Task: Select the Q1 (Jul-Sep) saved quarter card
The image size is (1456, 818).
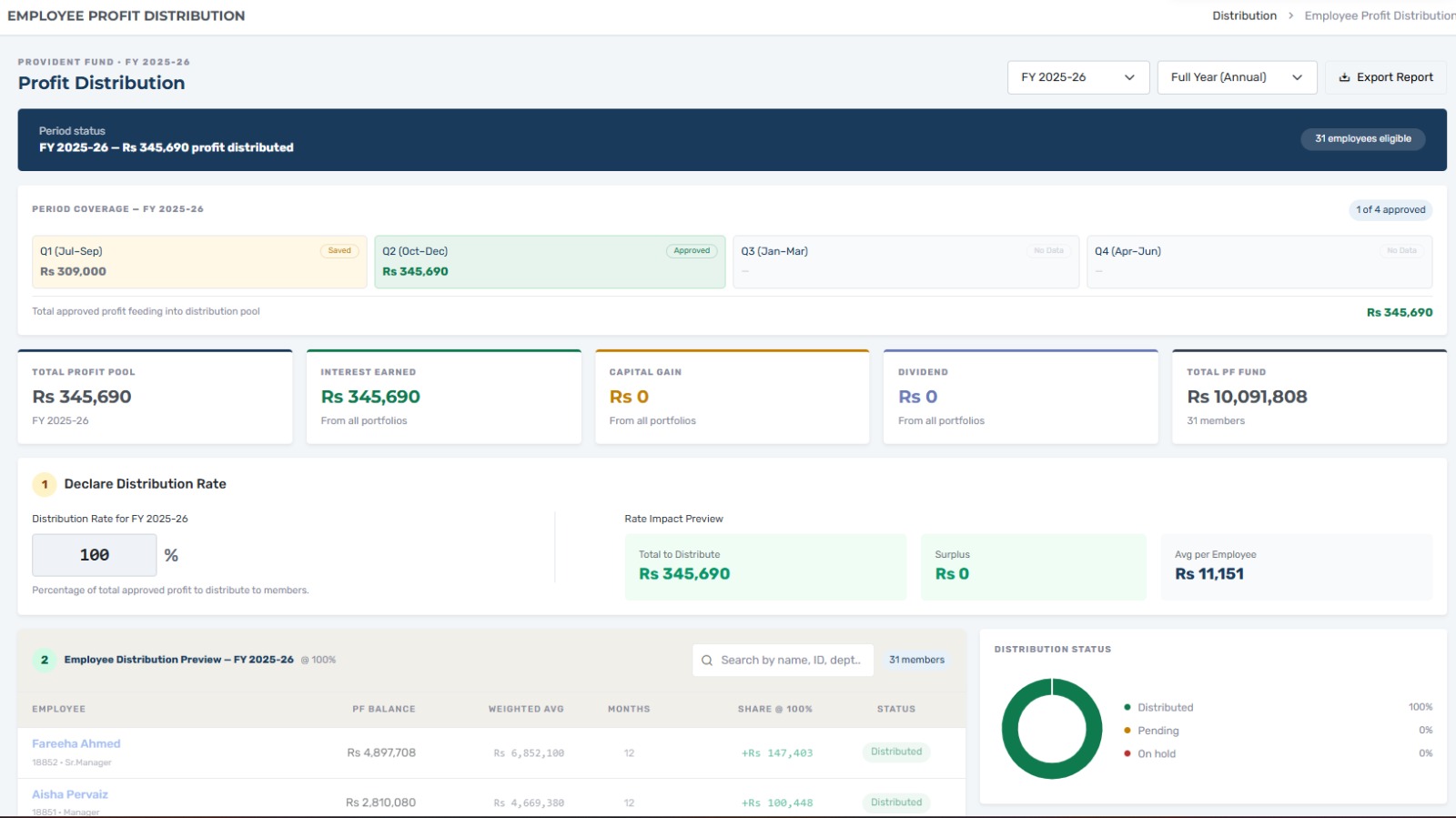Action: 199,262
